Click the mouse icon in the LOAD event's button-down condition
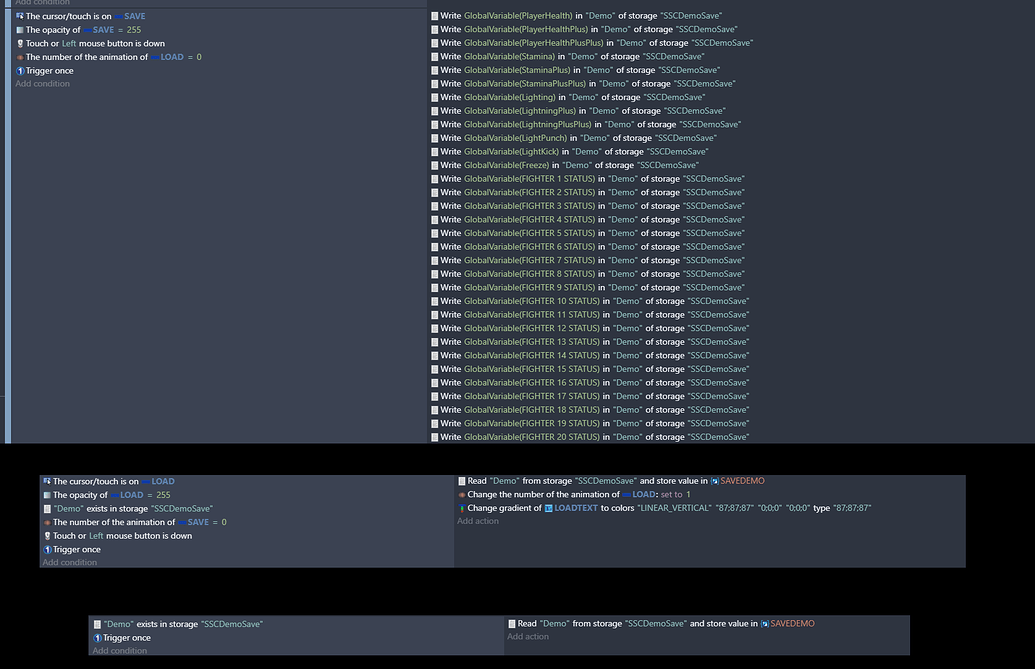 pyautogui.click(x=47, y=536)
